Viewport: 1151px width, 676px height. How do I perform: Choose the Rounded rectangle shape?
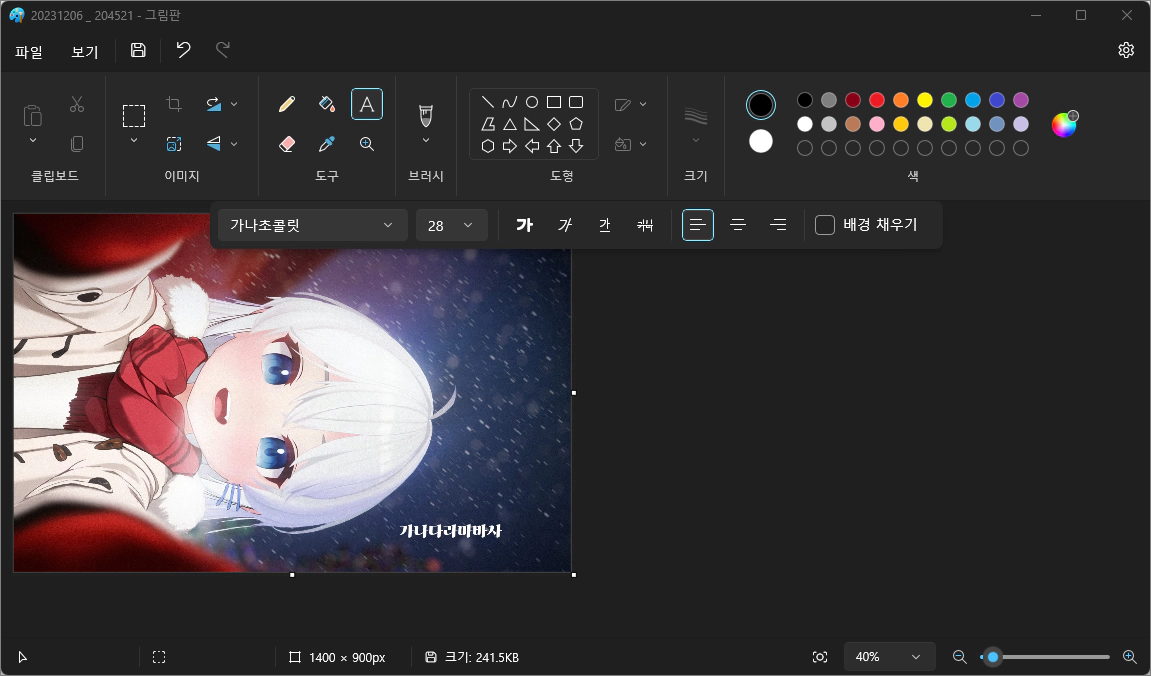point(576,102)
